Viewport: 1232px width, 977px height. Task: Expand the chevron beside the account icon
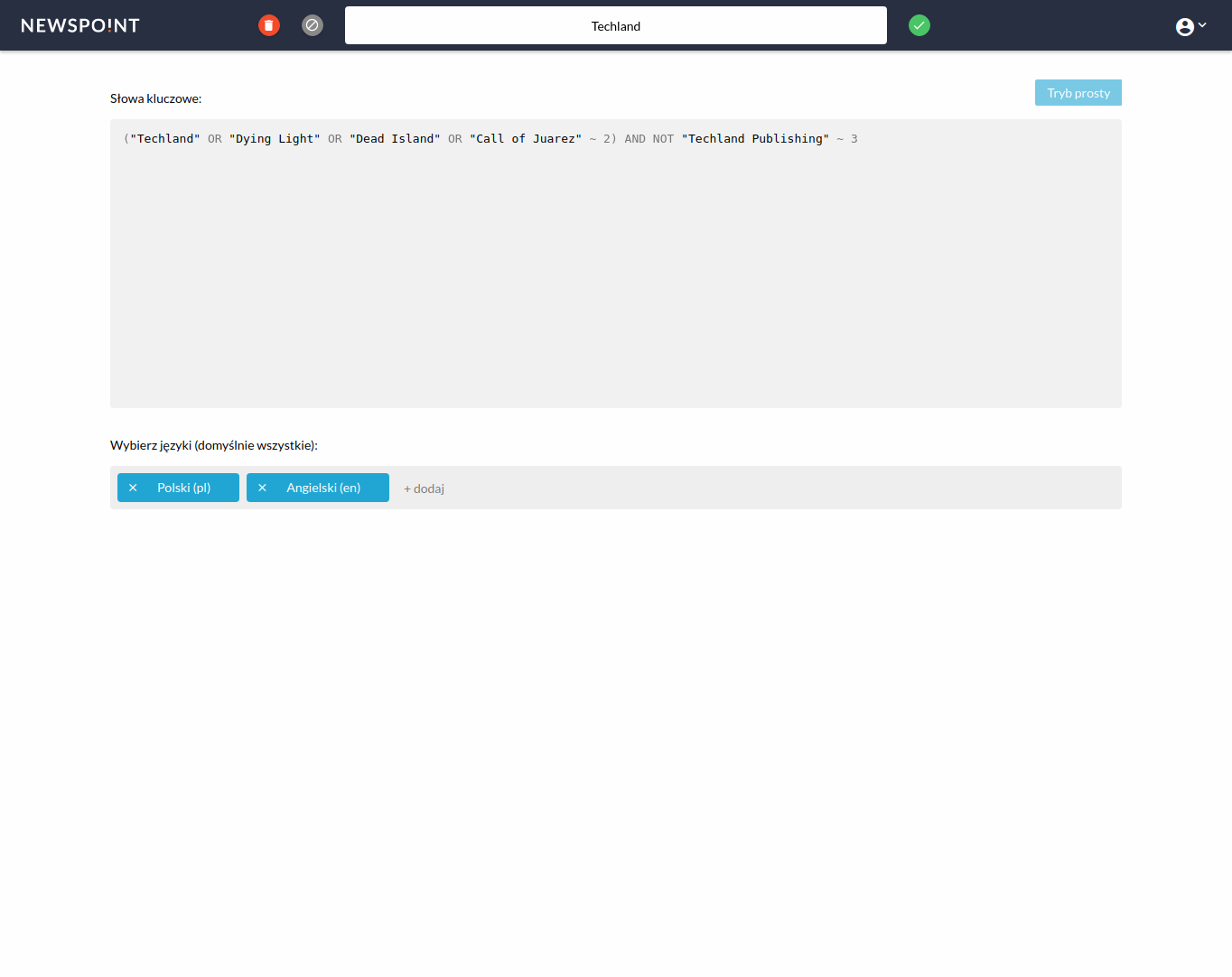(x=1202, y=25)
